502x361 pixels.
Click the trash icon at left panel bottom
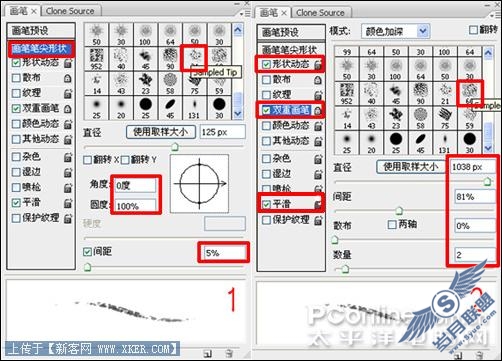click(229, 353)
